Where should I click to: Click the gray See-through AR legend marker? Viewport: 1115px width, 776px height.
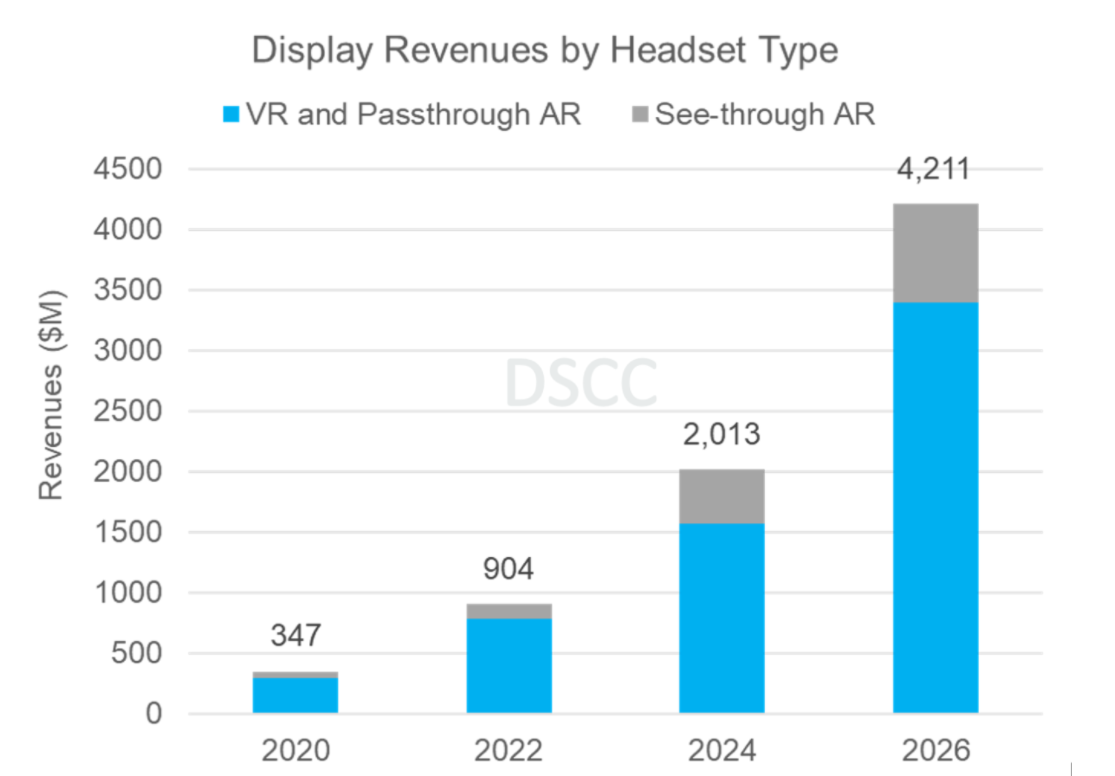pyautogui.click(x=638, y=115)
